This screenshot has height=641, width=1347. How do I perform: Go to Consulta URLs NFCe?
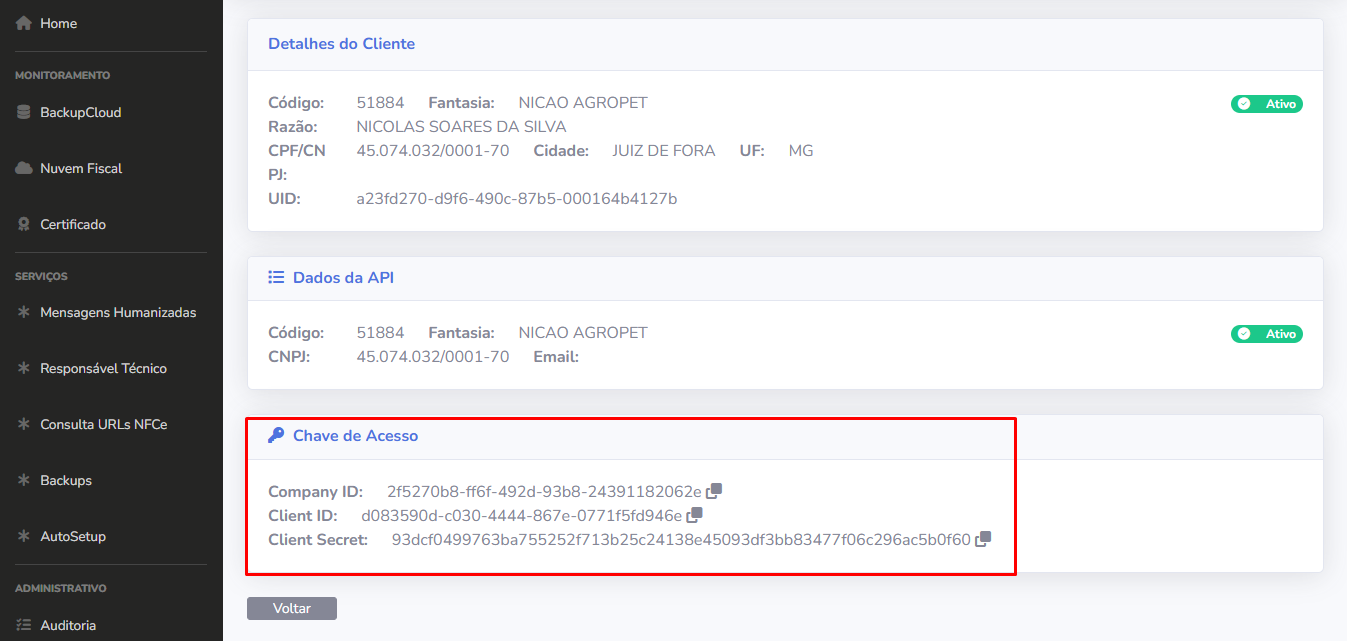(103, 425)
